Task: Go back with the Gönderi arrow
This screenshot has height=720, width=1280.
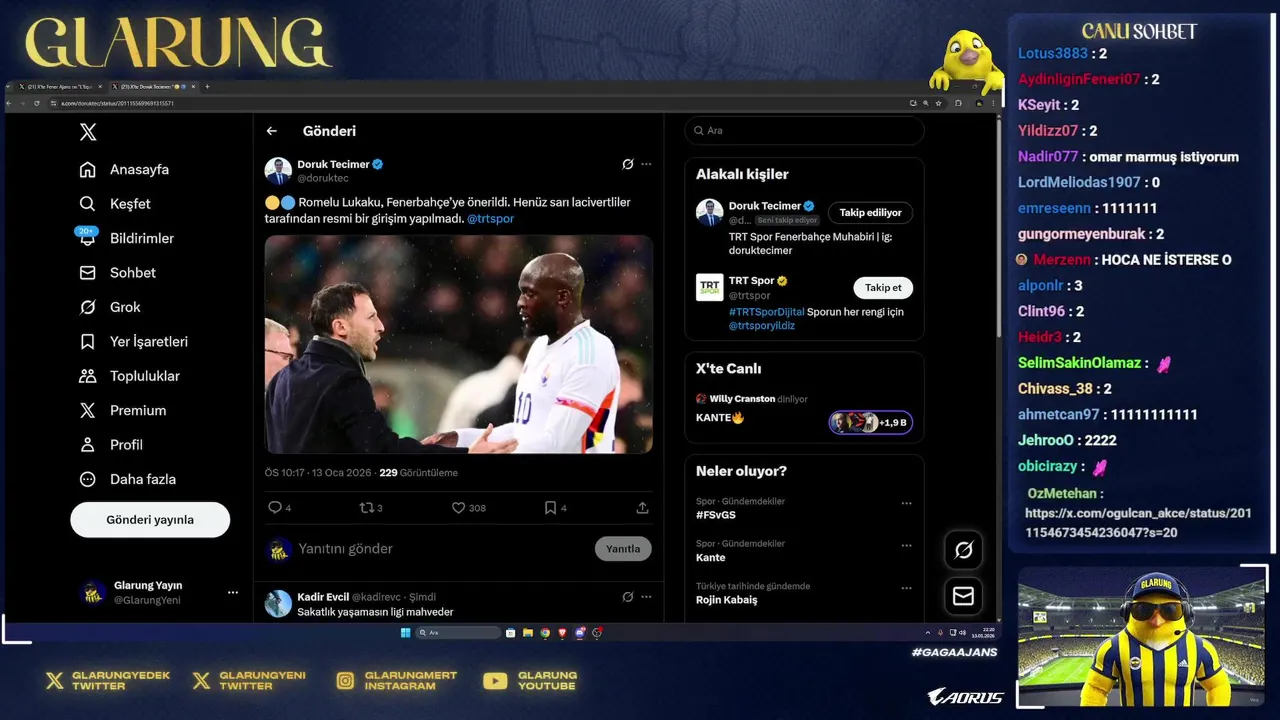Action: tap(271, 131)
